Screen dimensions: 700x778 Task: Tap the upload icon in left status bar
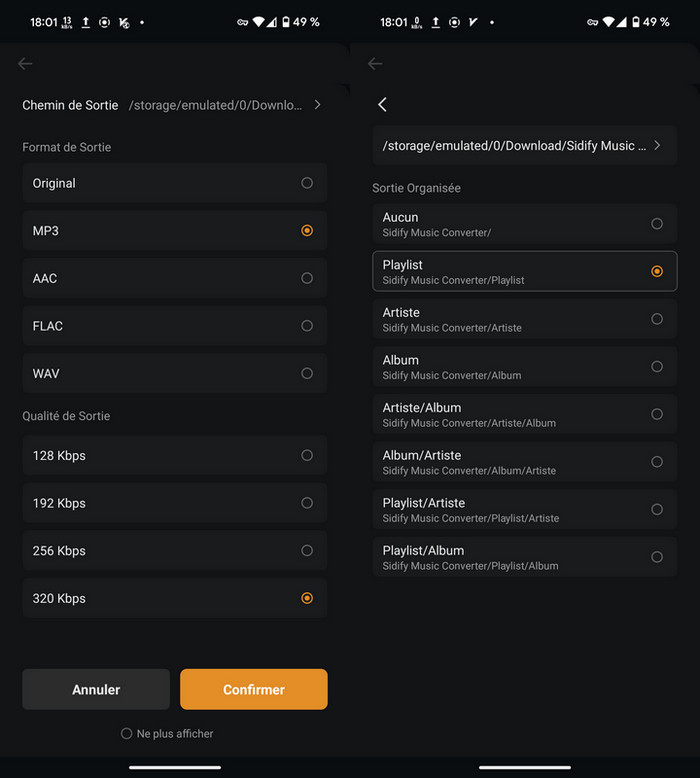tap(86, 22)
